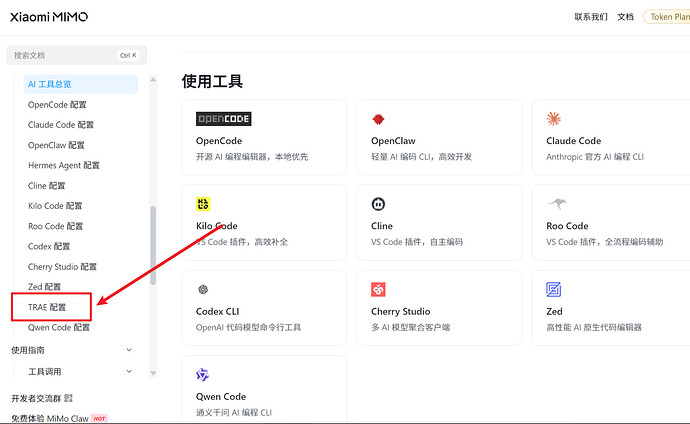
Task: Click sidebar scroll up arrow
Action: coord(153,80)
